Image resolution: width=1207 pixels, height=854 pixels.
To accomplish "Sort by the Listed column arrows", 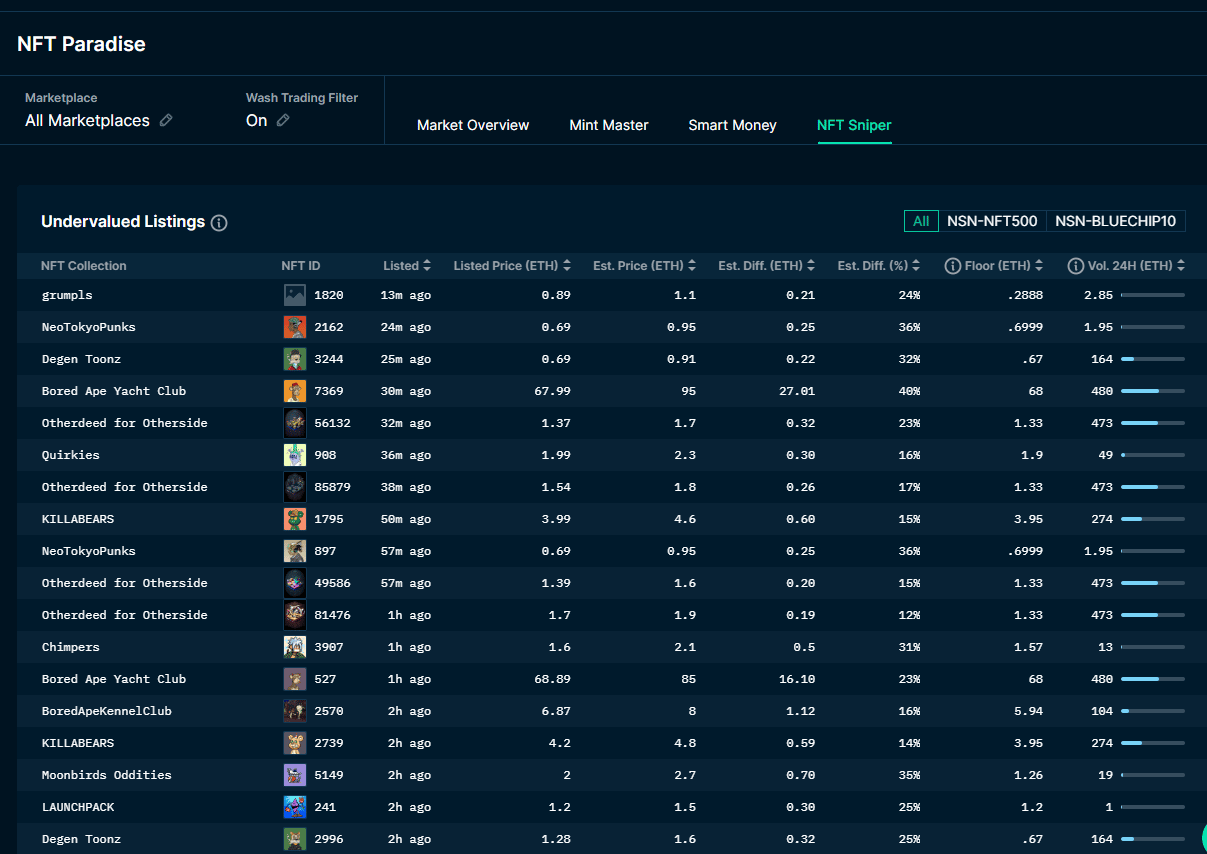I will [x=427, y=266].
